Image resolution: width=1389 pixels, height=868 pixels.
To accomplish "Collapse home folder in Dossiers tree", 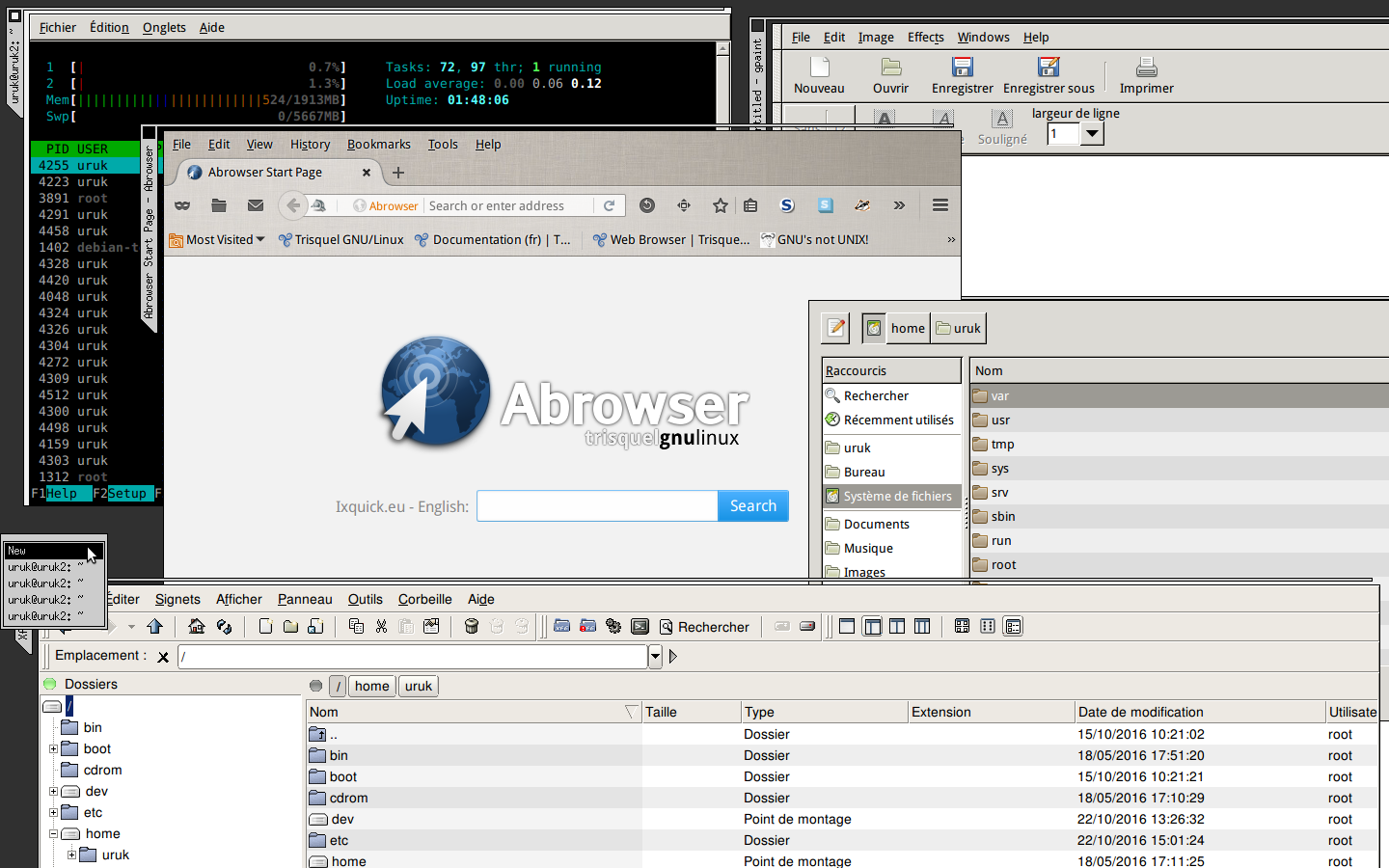I will (x=54, y=834).
